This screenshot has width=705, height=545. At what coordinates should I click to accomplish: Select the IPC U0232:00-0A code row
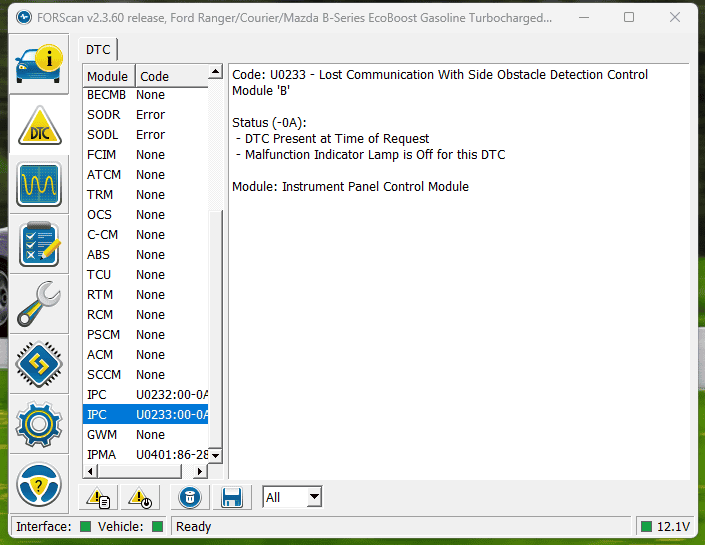145,395
